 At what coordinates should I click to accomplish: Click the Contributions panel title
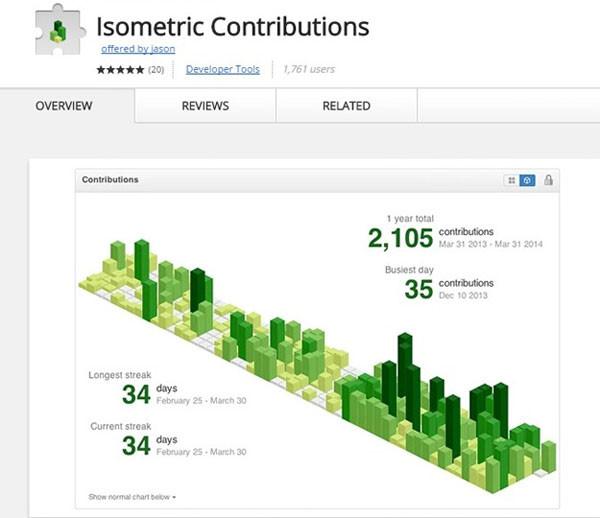(110, 180)
